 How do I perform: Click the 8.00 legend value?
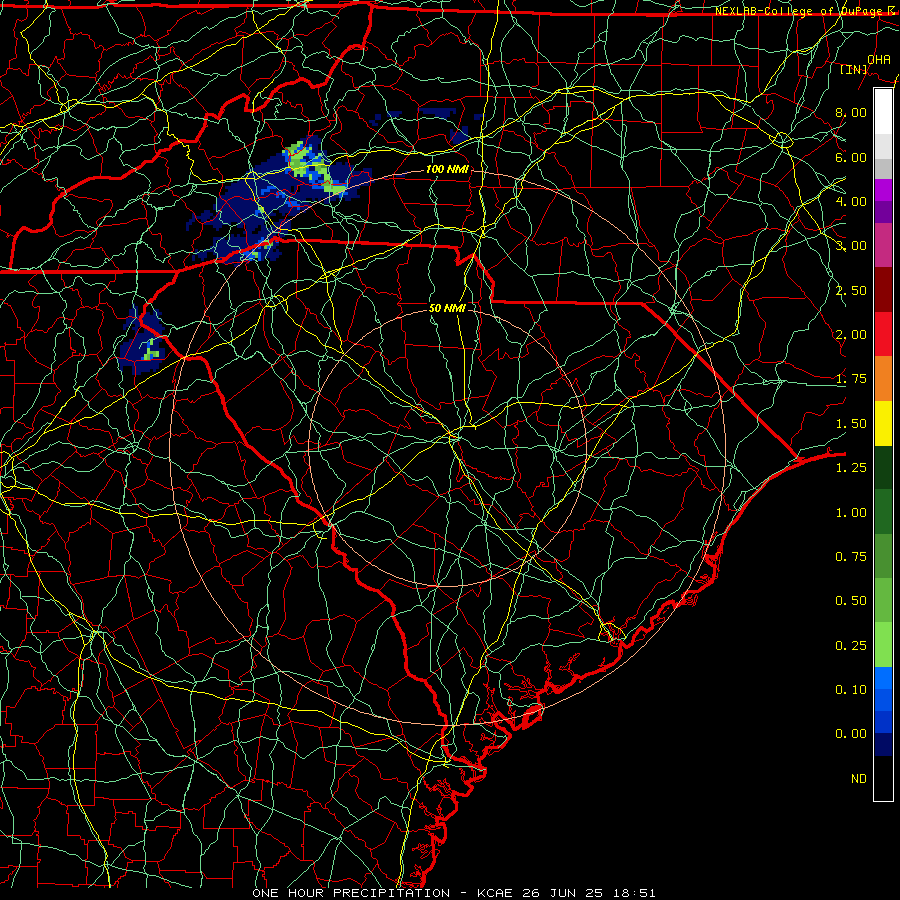[851, 112]
